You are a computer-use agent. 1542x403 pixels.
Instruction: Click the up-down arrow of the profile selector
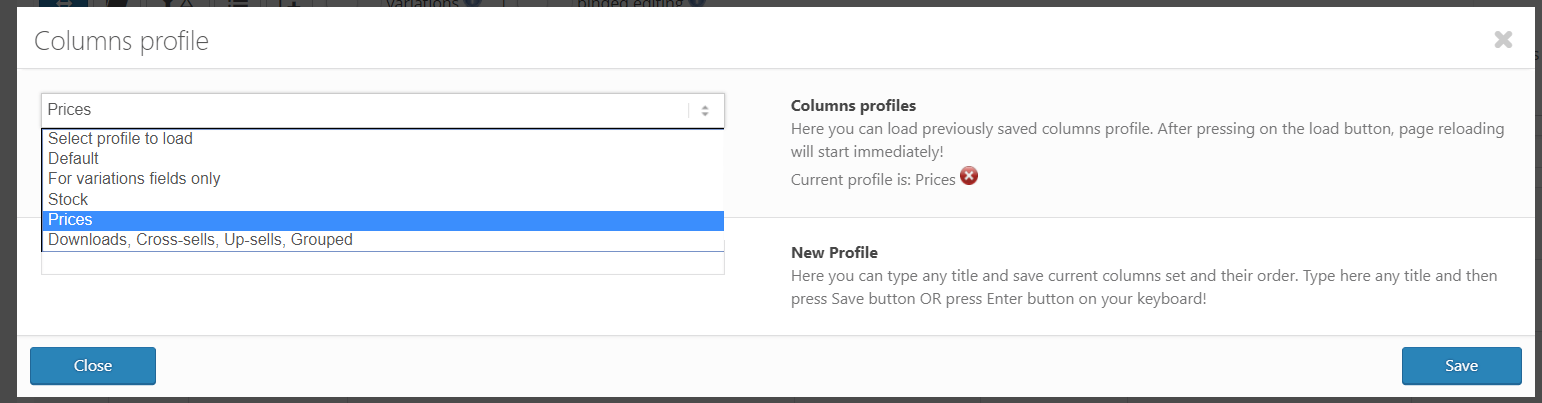(x=705, y=111)
